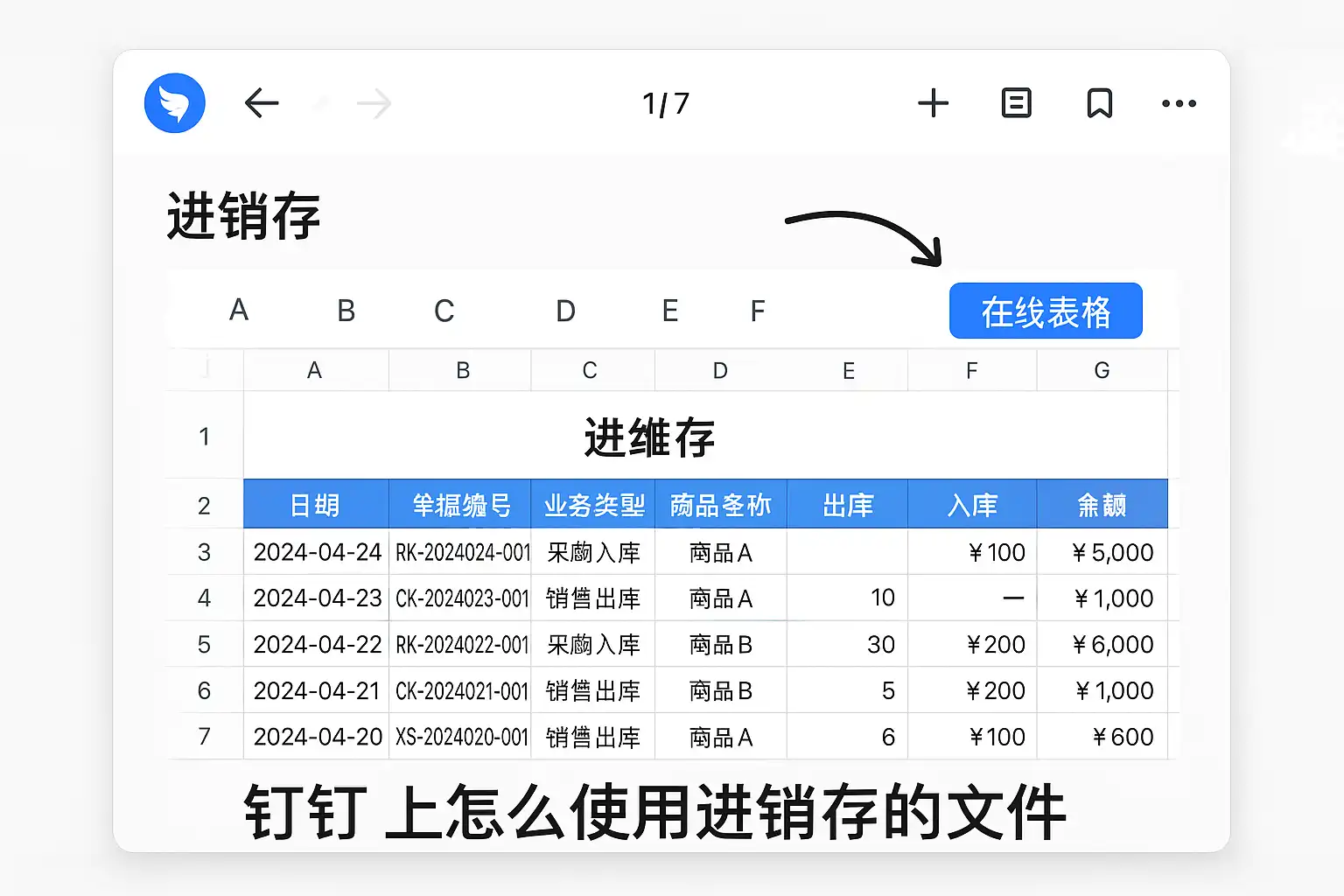Select cell with RK-2024024-001

click(x=460, y=552)
